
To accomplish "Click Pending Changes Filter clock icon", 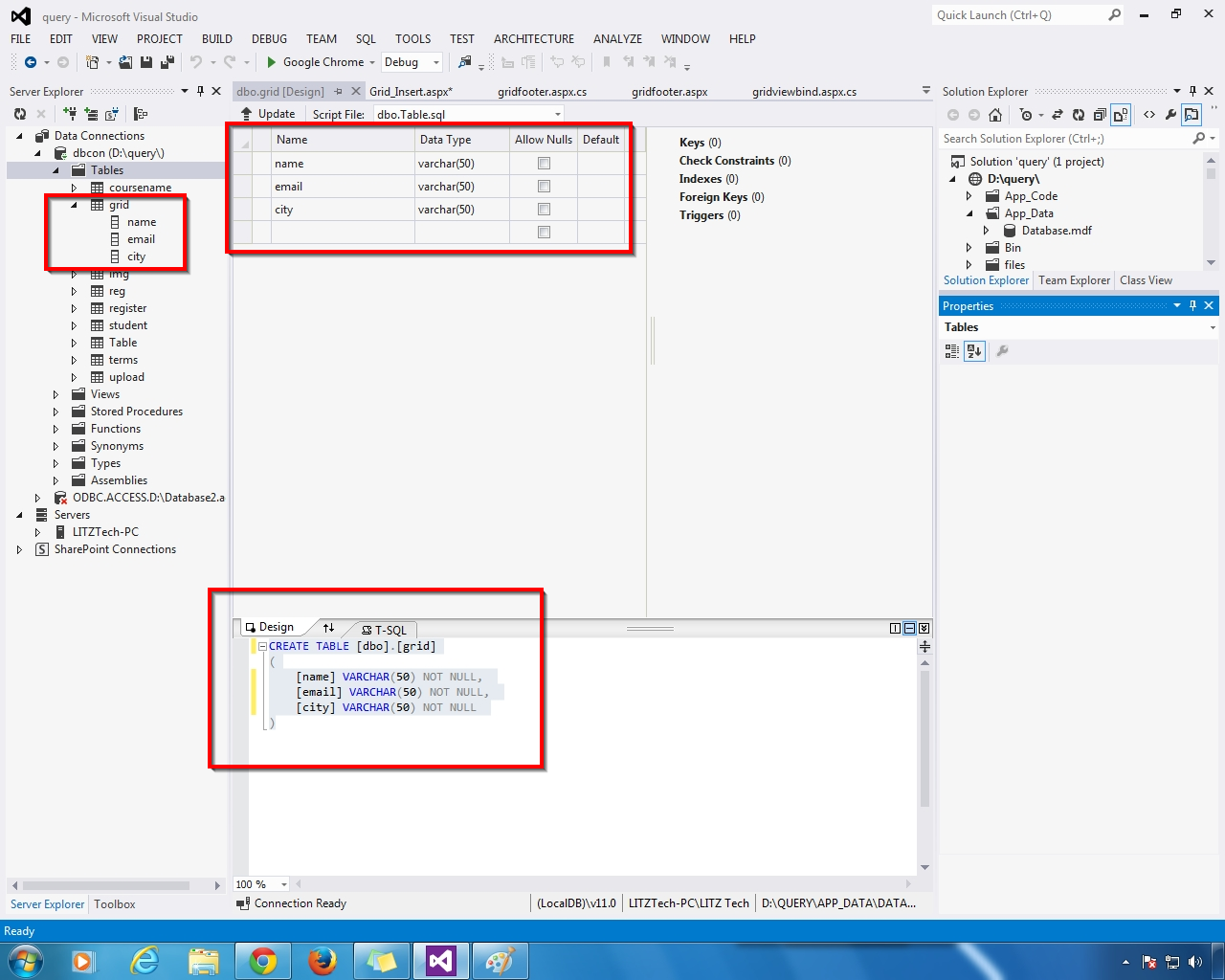I will pyautogui.click(x=1026, y=115).
